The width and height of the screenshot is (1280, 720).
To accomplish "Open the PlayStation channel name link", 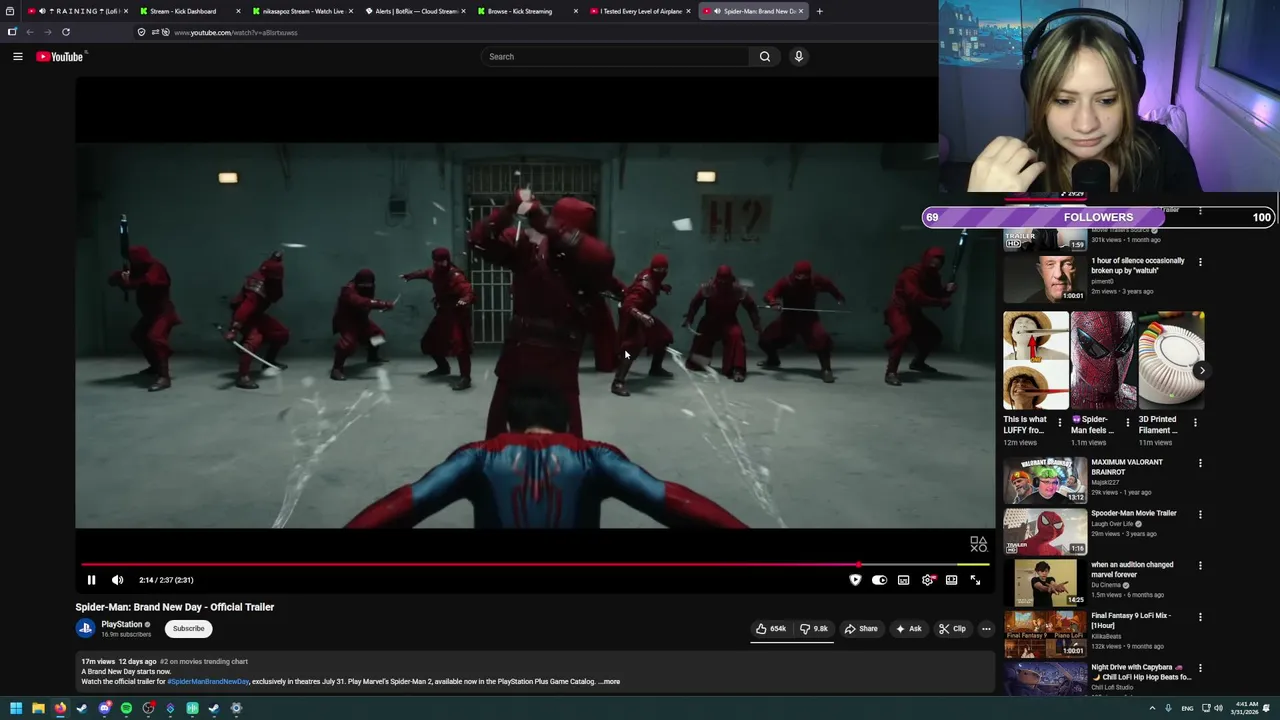I will (122, 625).
